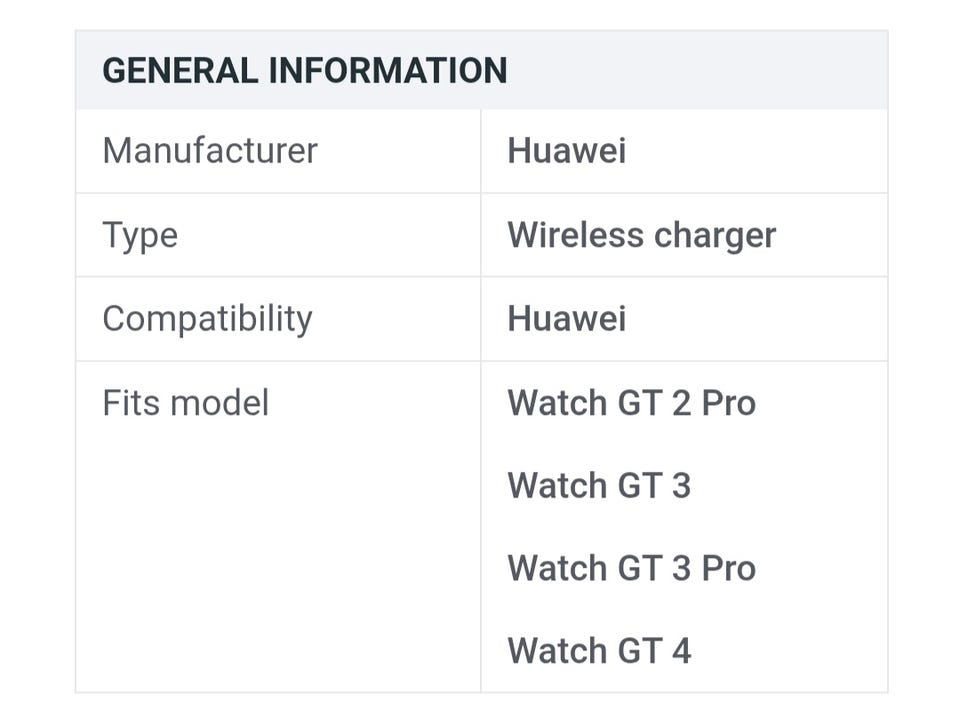Screen dimensions: 960x726
Task: Pick the Watch GT 4 entry
Action: click(599, 651)
